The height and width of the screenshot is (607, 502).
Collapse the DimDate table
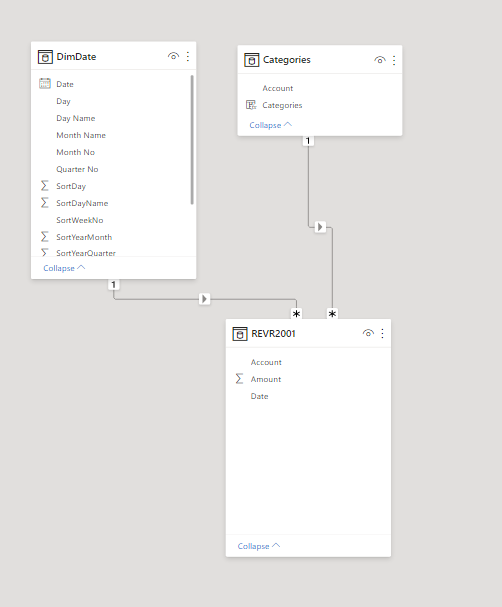pos(64,268)
